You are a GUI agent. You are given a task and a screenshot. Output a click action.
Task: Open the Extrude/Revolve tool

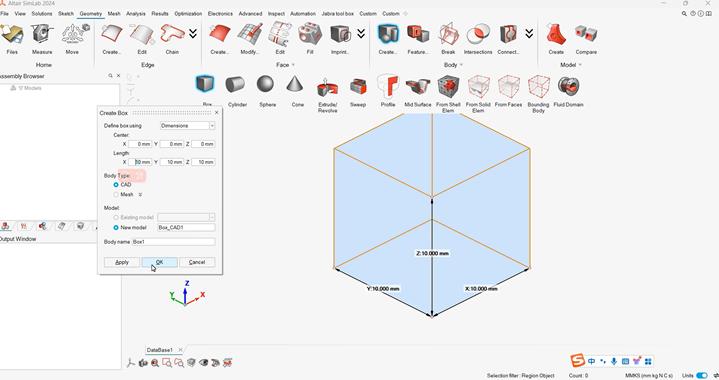[327, 87]
